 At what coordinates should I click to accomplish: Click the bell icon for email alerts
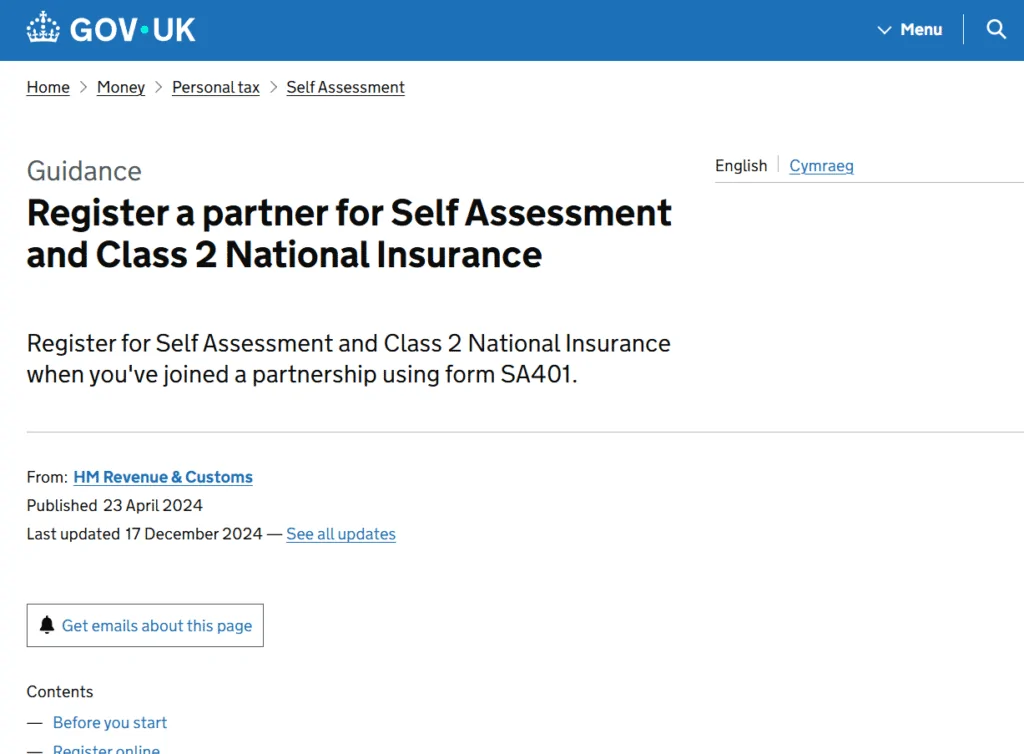(47, 625)
